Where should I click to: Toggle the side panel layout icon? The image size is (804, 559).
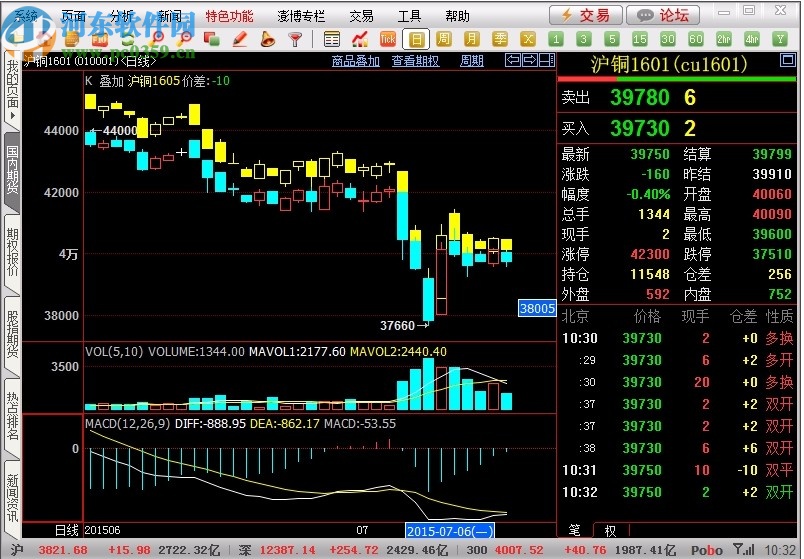[547, 61]
